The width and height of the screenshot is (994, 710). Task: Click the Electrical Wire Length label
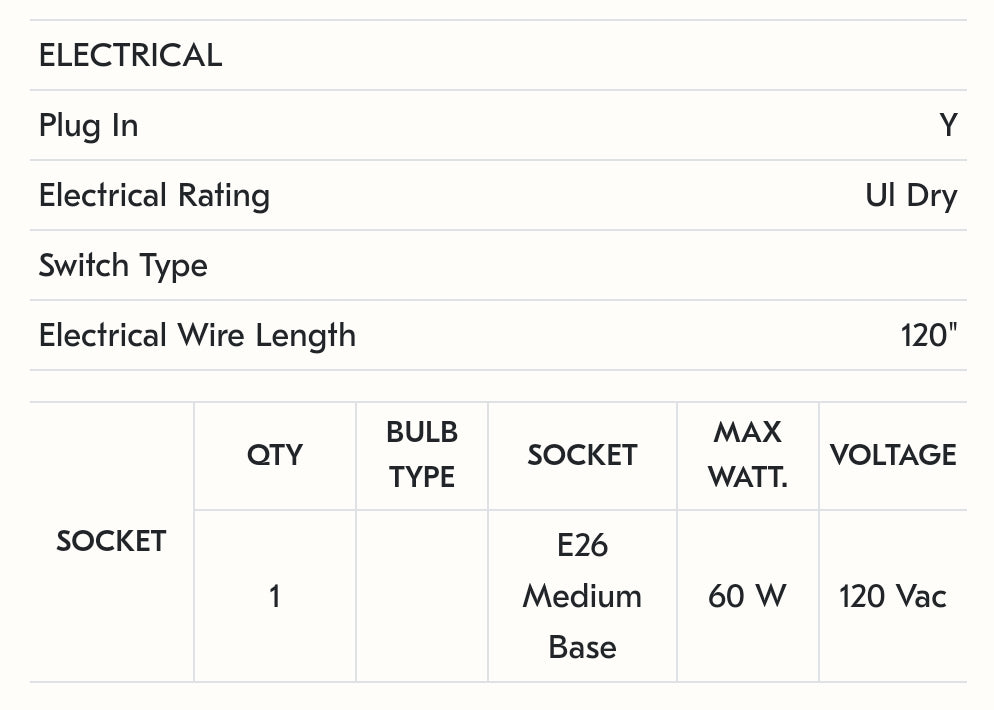197,336
